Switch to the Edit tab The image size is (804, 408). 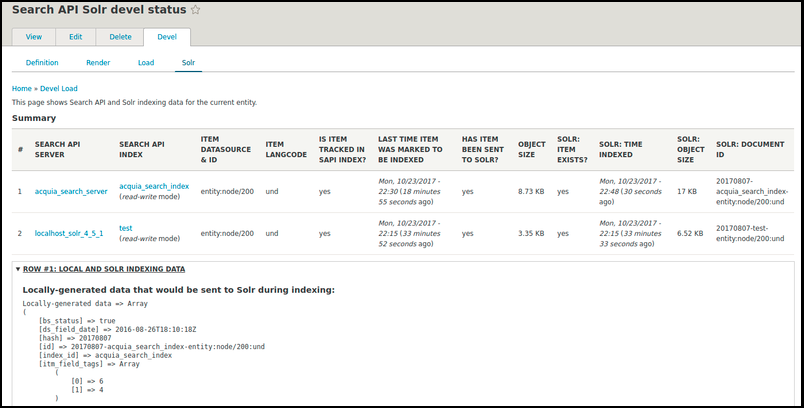(x=76, y=37)
